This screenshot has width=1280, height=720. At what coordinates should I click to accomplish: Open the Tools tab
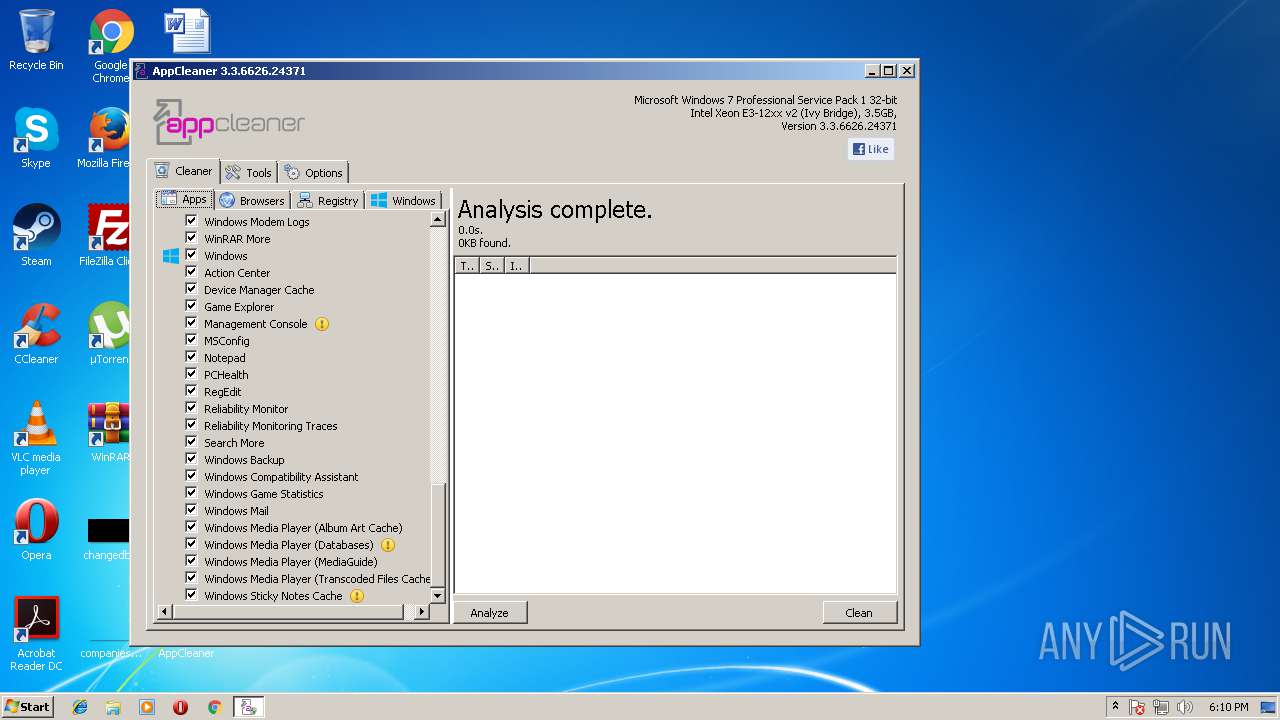click(x=248, y=172)
